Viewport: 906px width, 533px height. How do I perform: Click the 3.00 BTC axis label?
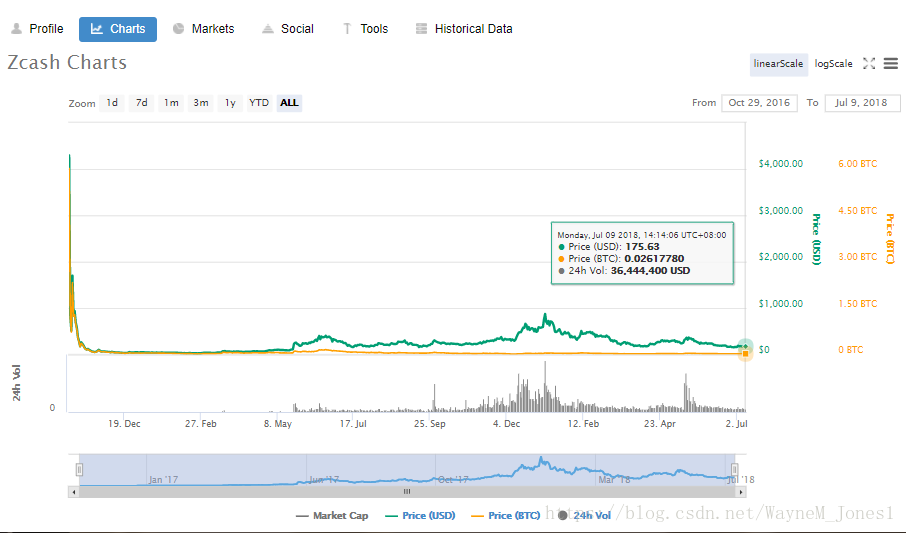click(857, 257)
